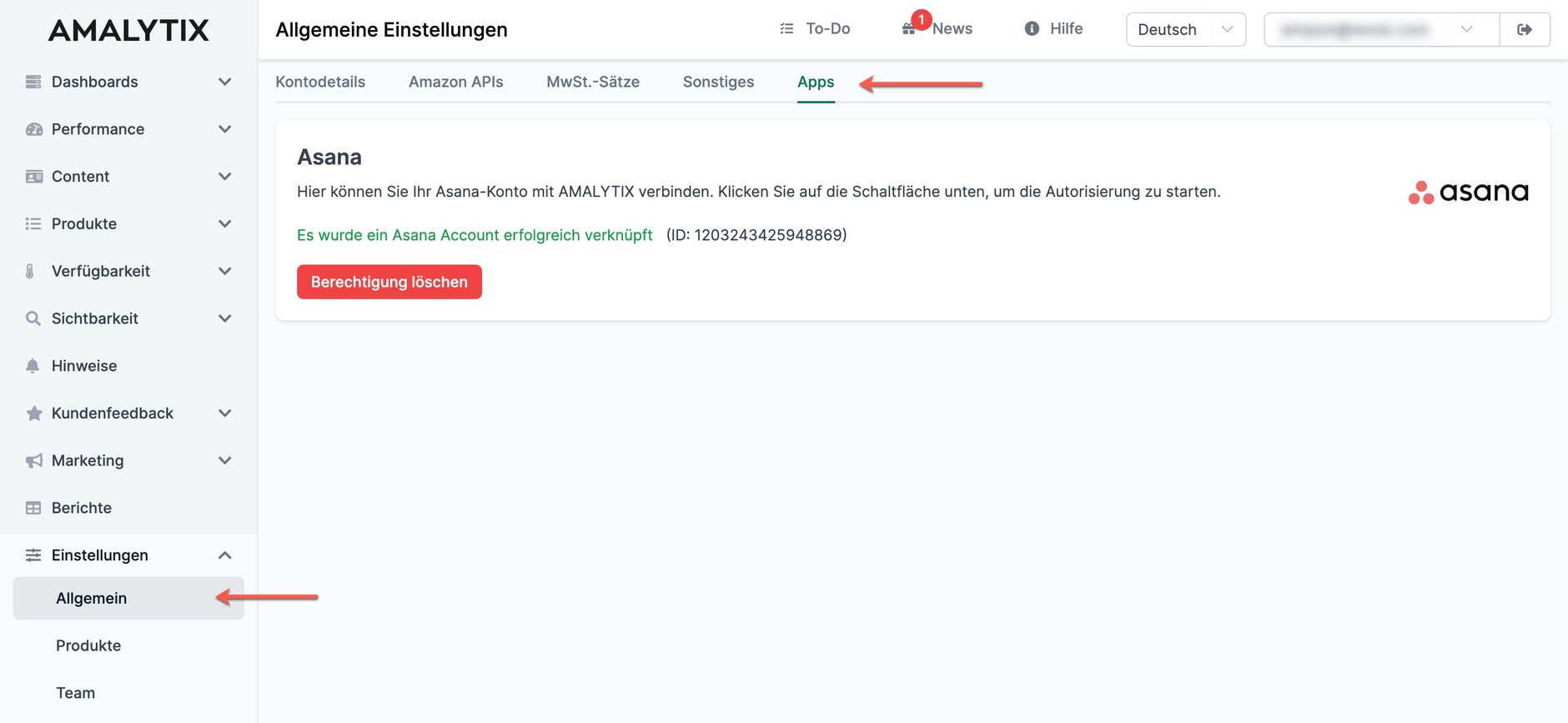Click the Berechtigung löschen button

click(389, 282)
